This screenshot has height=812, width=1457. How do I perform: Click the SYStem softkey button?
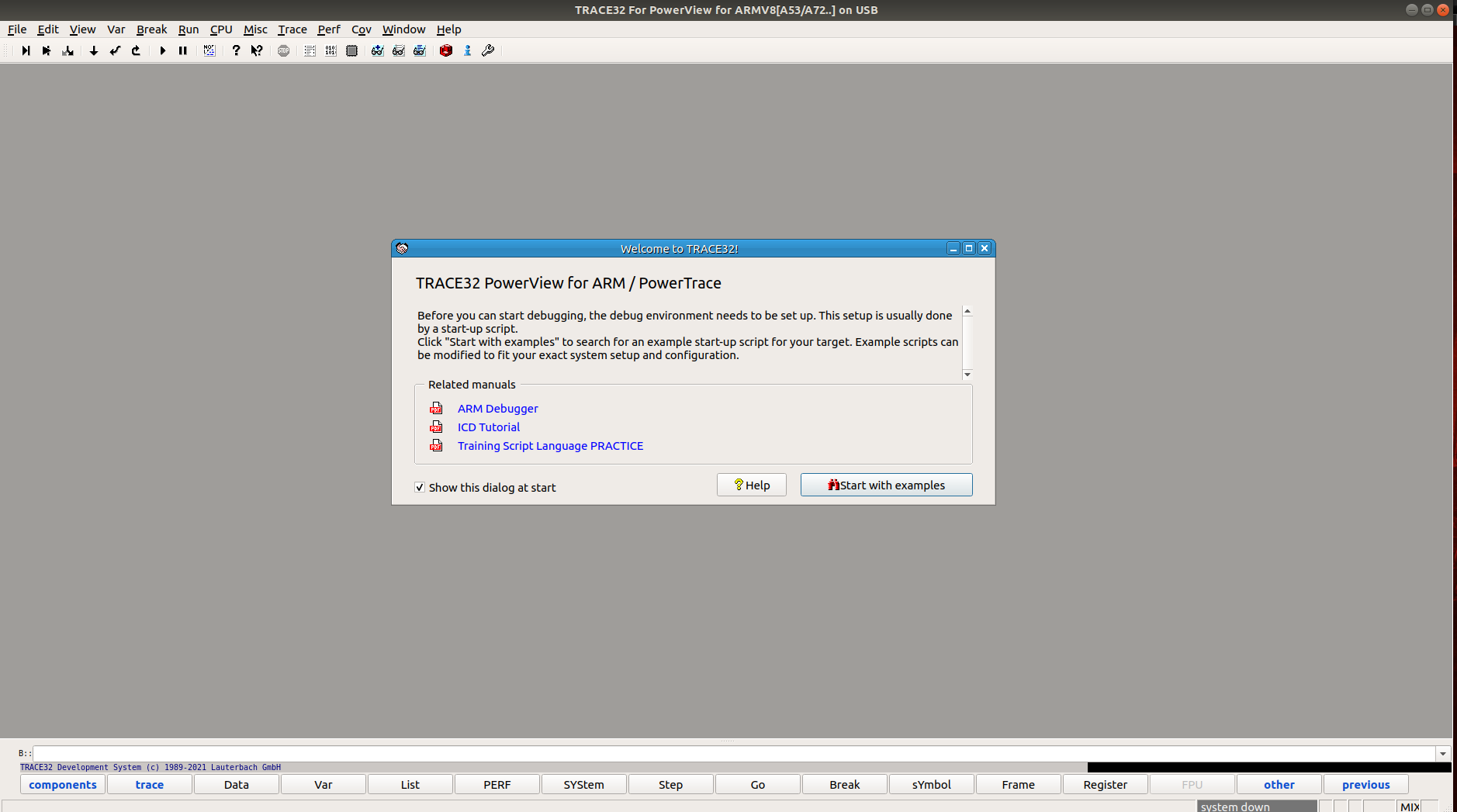584,785
